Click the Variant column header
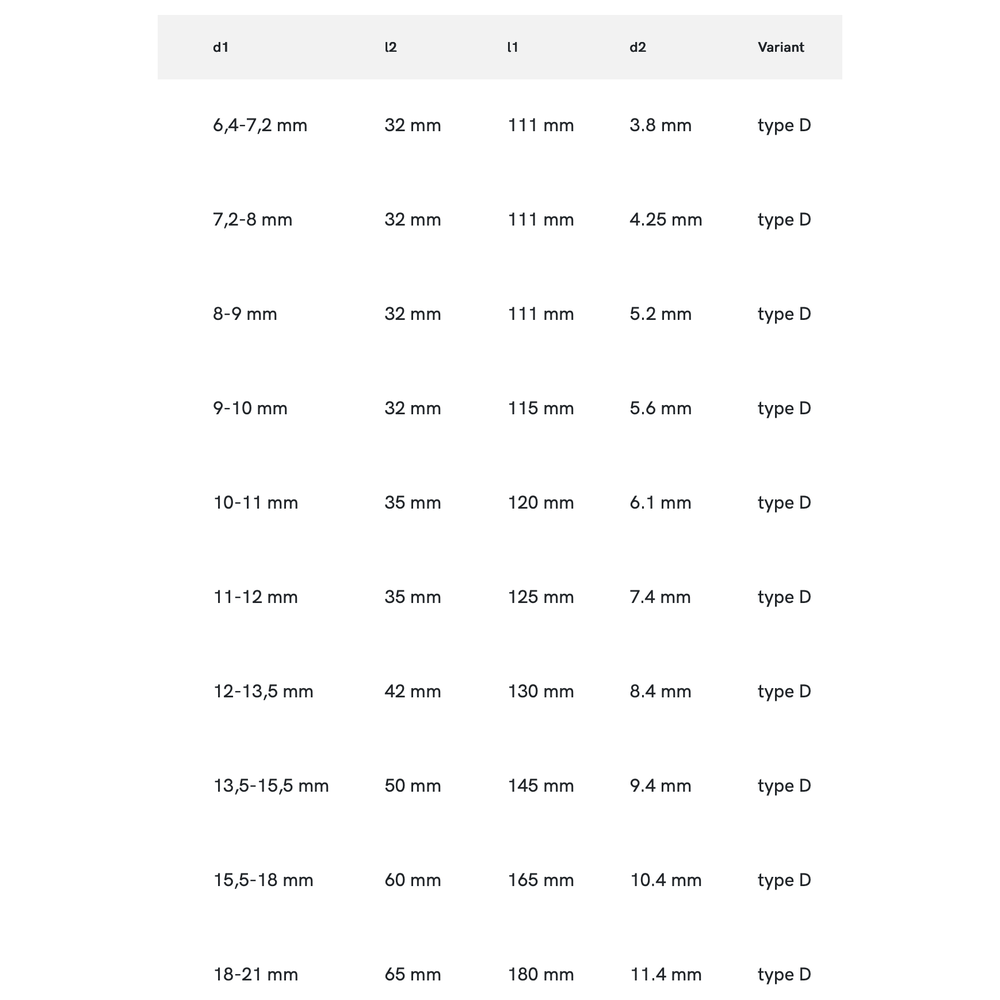Image resolution: width=1000 pixels, height=1000 pixels. 781,47
